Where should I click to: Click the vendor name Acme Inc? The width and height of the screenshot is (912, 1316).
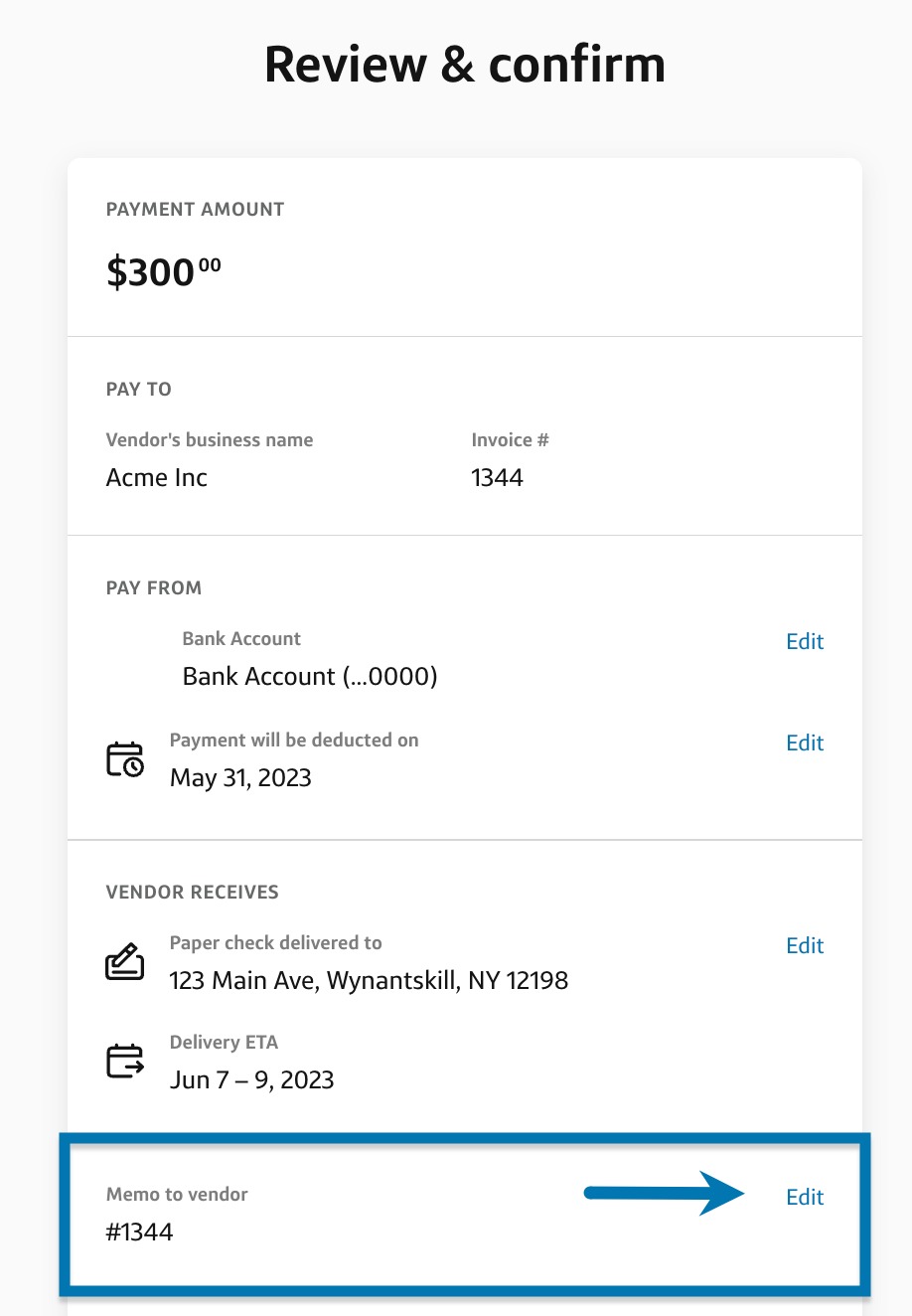pos(157,478)
